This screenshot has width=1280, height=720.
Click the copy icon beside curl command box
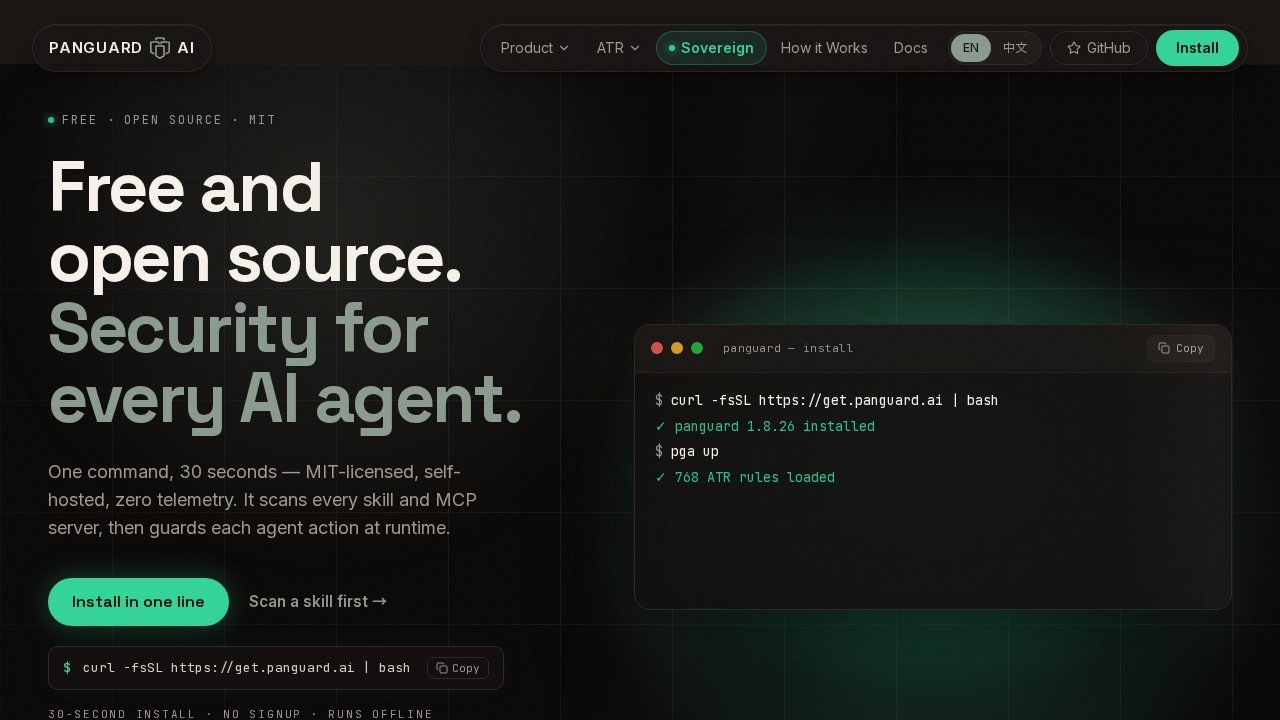point(442,668)
